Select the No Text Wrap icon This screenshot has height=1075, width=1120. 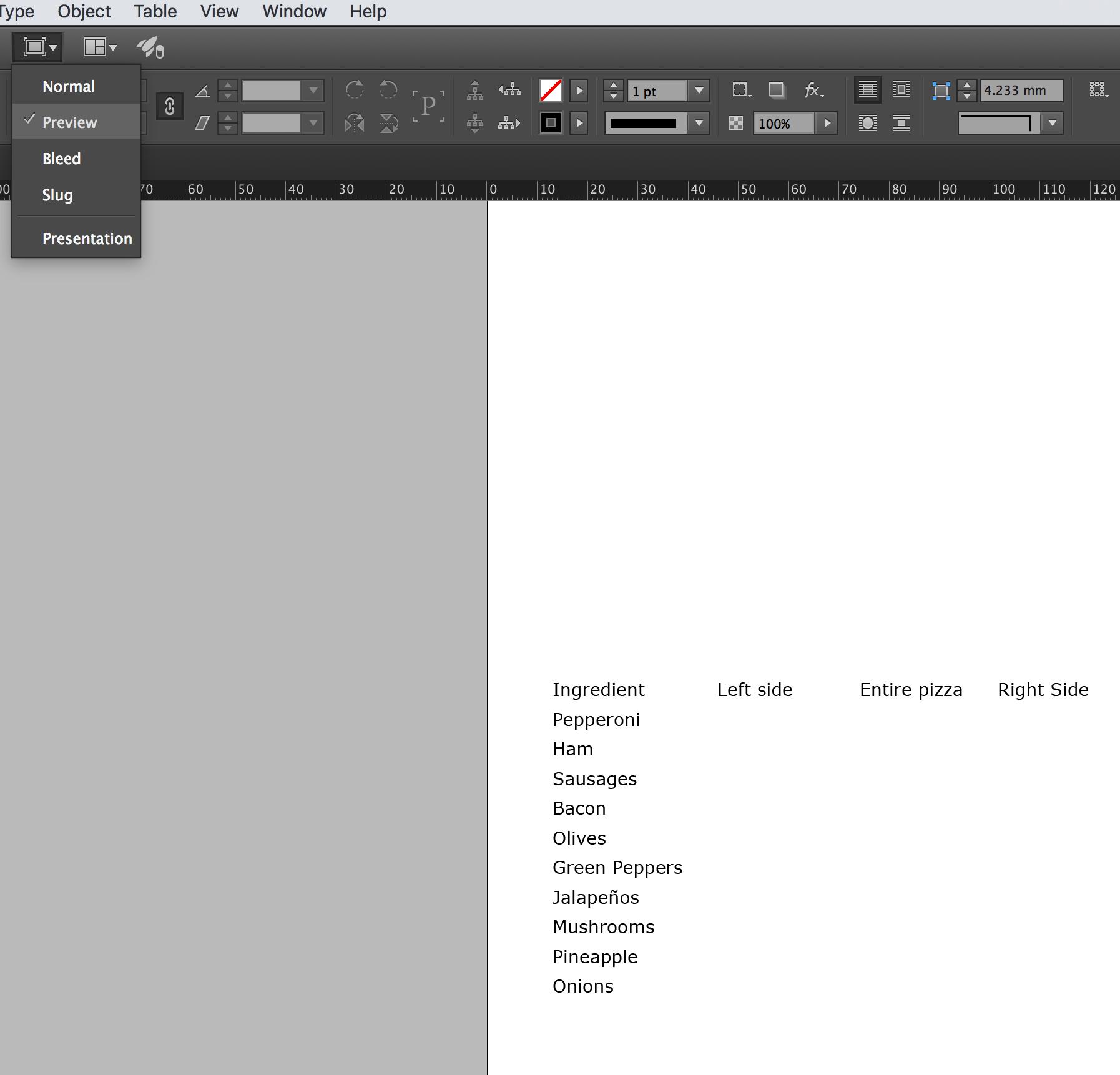pos(868,89)
